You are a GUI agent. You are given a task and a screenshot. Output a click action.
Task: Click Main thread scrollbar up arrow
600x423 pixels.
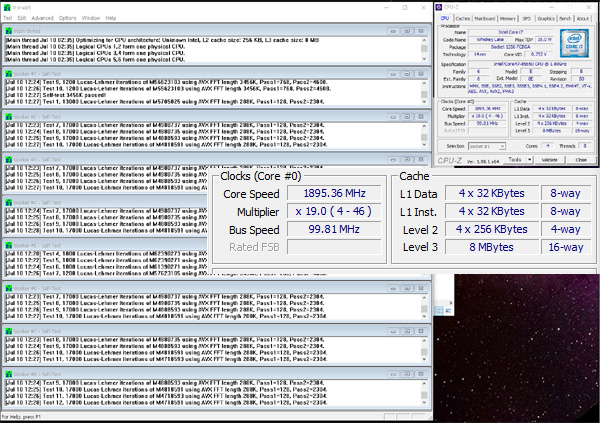pyautogui.click(x=424, y=40)
